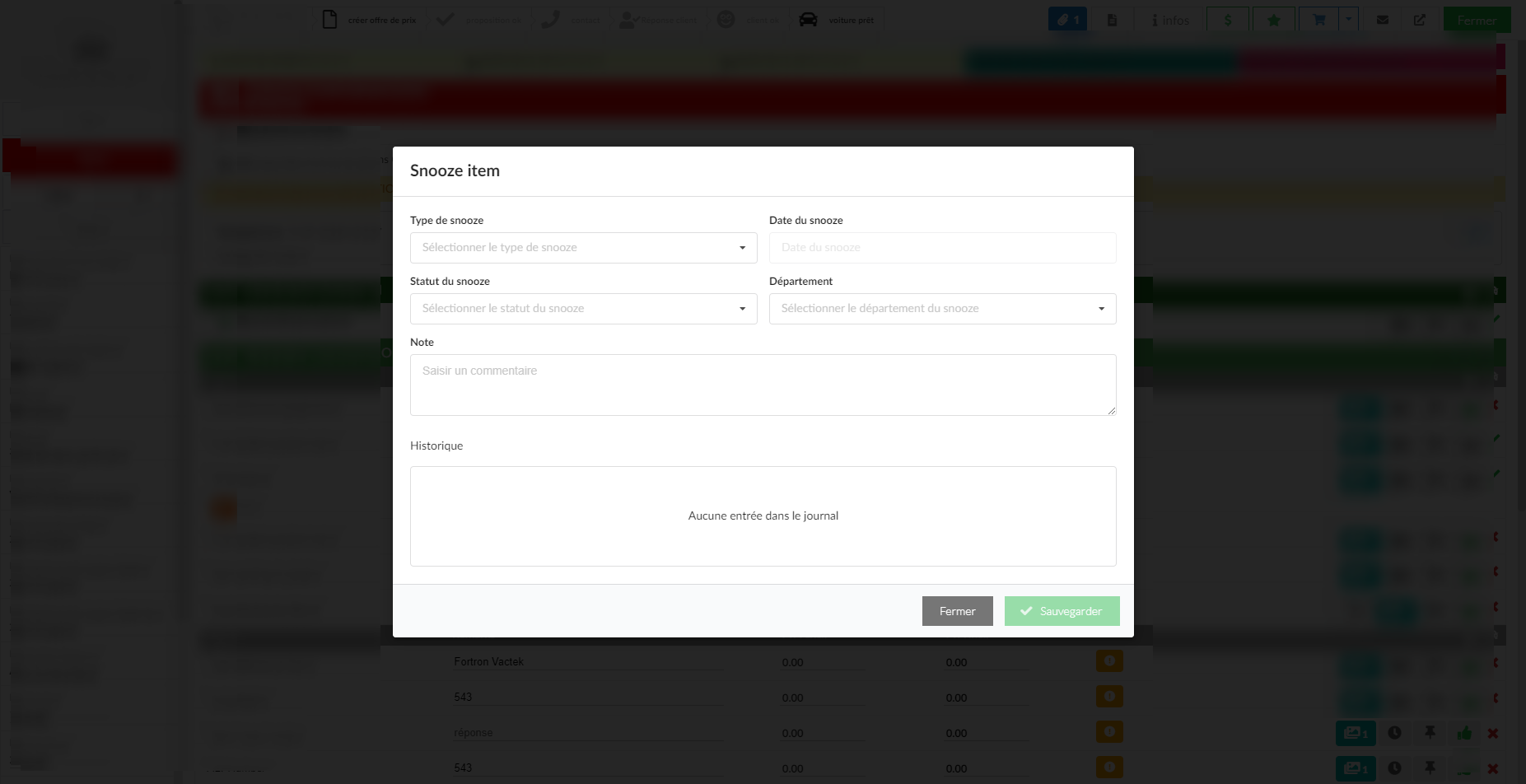The width and height of the screenshot is (1526, 784).
Task: Click warning icon in réponse row
Action: pos(1109,732)
